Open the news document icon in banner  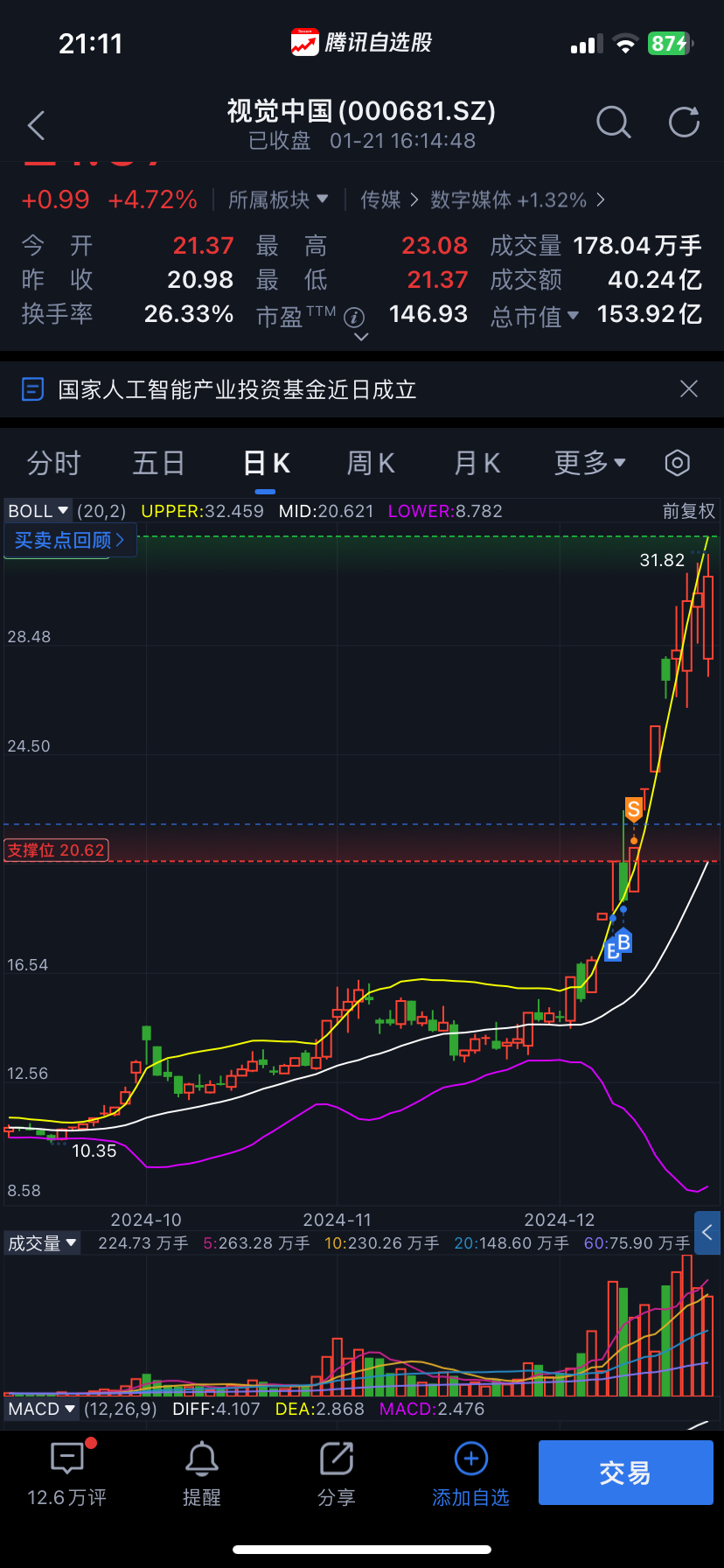32,388
